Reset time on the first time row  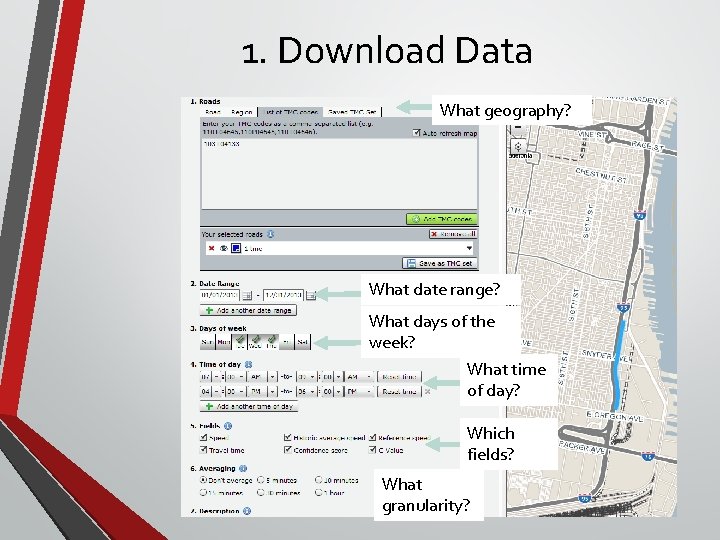(399, 377)
